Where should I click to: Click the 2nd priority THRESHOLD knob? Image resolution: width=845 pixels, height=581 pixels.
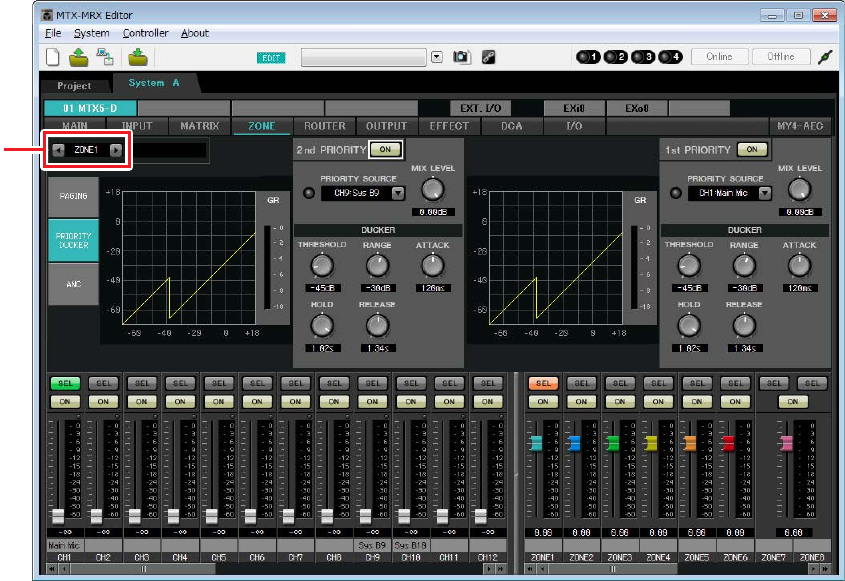point(321,265)
